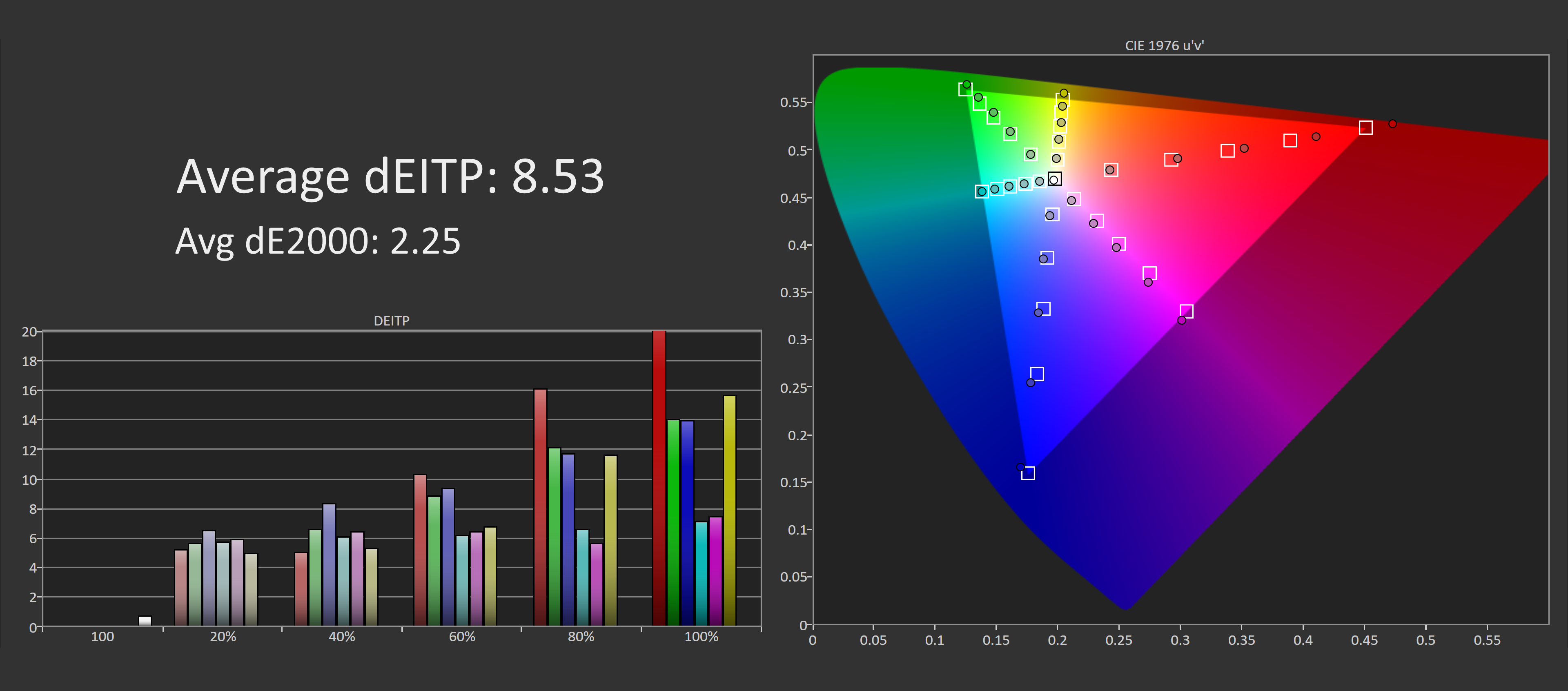This screenshot has height=691, width=1568.
Task: Click the black white-point square at the gamut center
Action: coord(1055,179)
